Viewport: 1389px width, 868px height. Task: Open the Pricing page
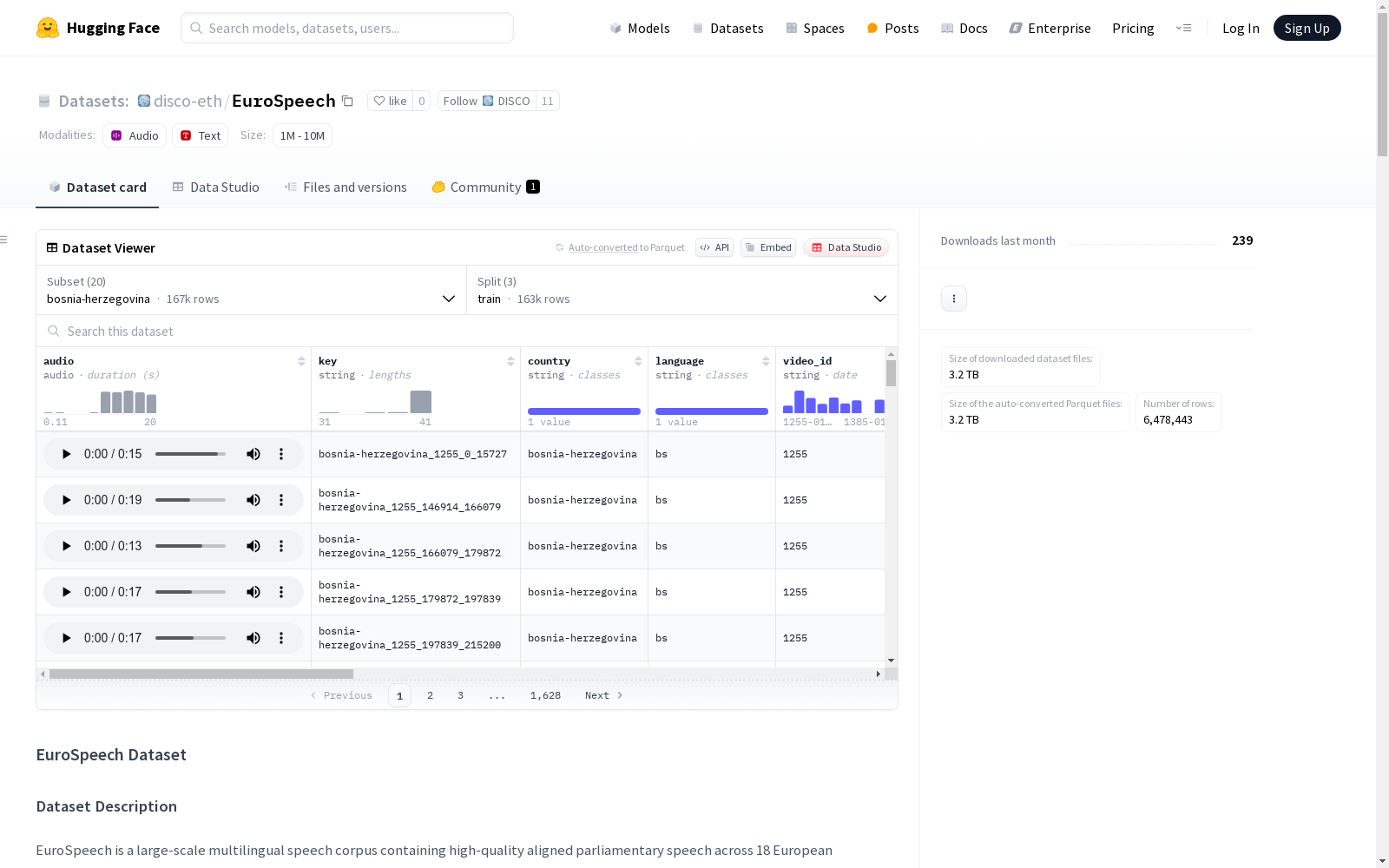[x=1133, y=28]
